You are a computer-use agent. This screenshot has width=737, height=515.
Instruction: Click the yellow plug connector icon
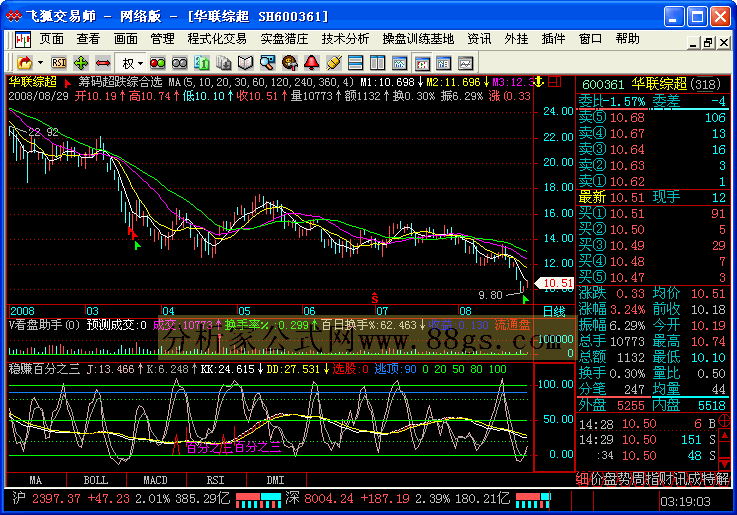pos(334,62)
